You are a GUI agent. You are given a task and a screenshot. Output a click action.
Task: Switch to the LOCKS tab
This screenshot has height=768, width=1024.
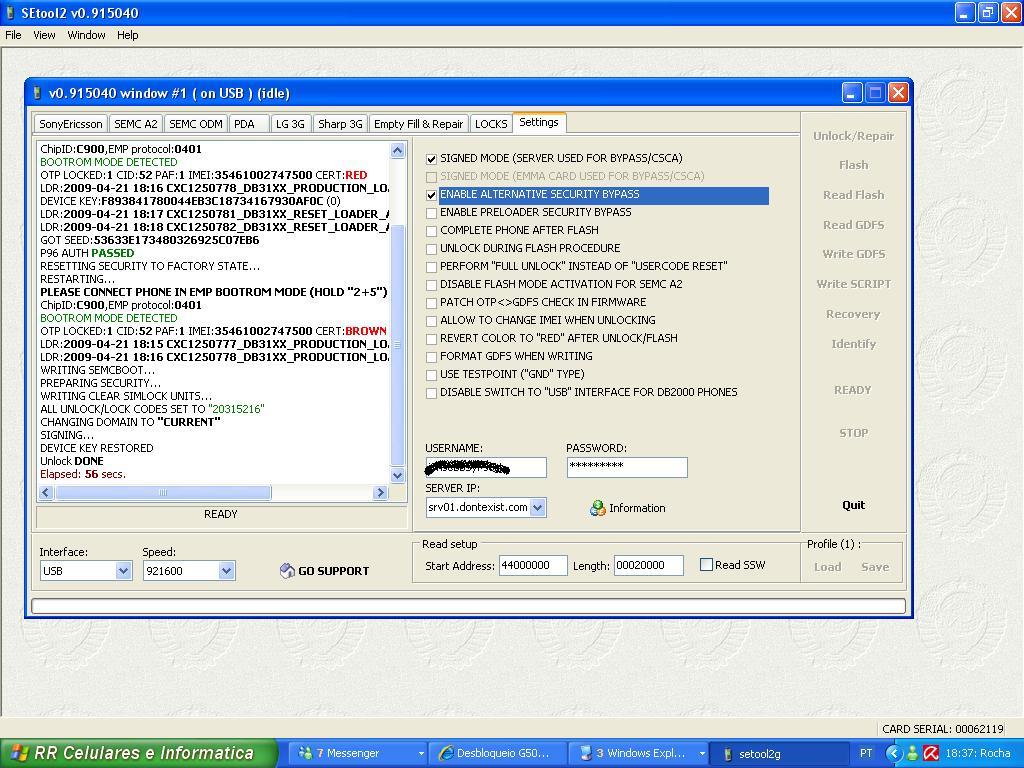click(491, 123)
